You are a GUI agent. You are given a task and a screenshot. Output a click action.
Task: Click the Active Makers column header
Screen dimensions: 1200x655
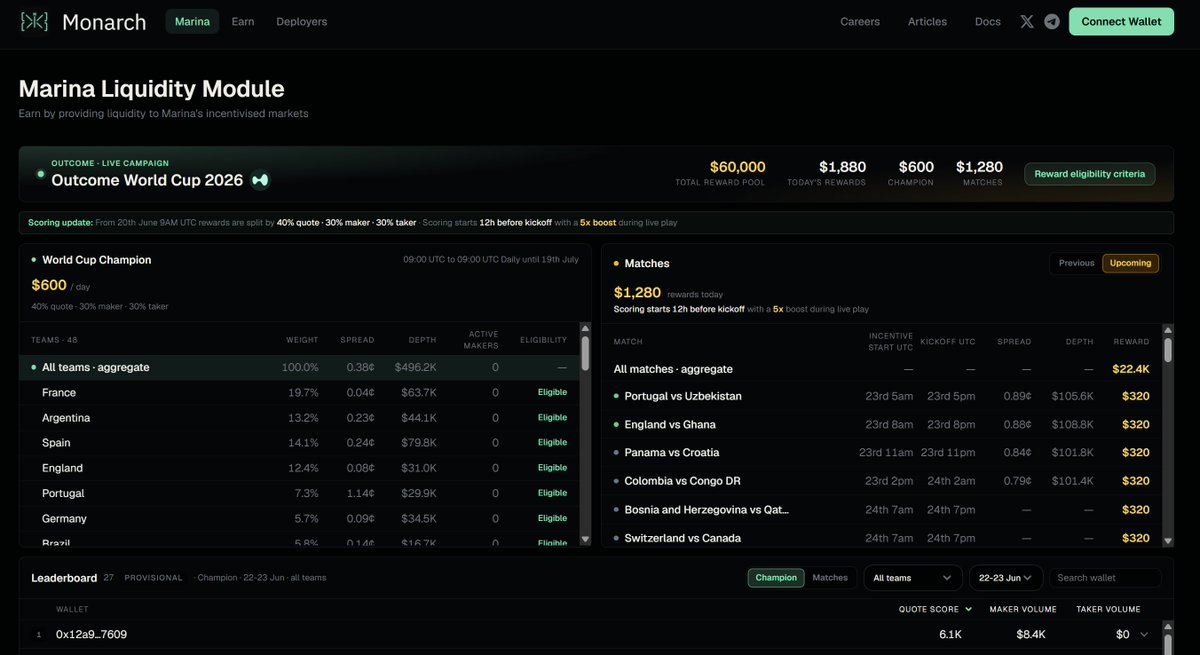click(x=481, y=340)
